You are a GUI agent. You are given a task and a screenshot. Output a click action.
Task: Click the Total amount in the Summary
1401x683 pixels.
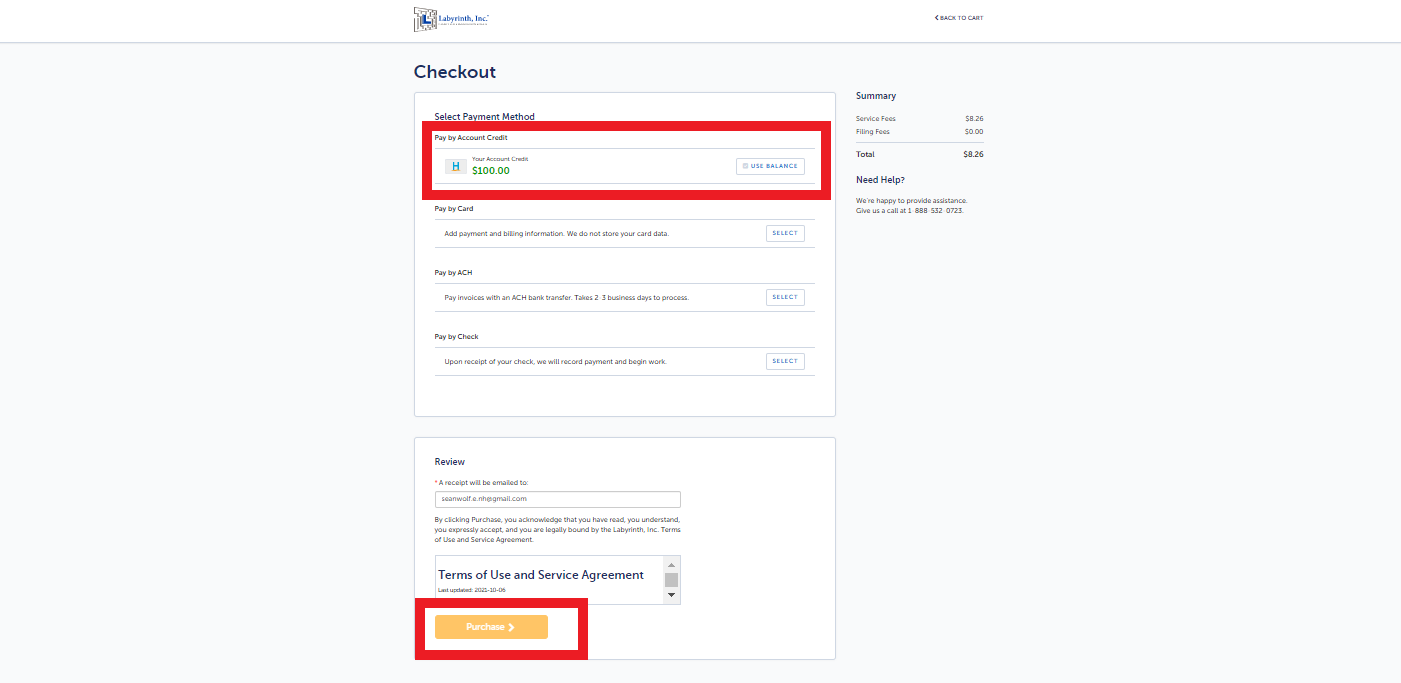click(973, 155)
